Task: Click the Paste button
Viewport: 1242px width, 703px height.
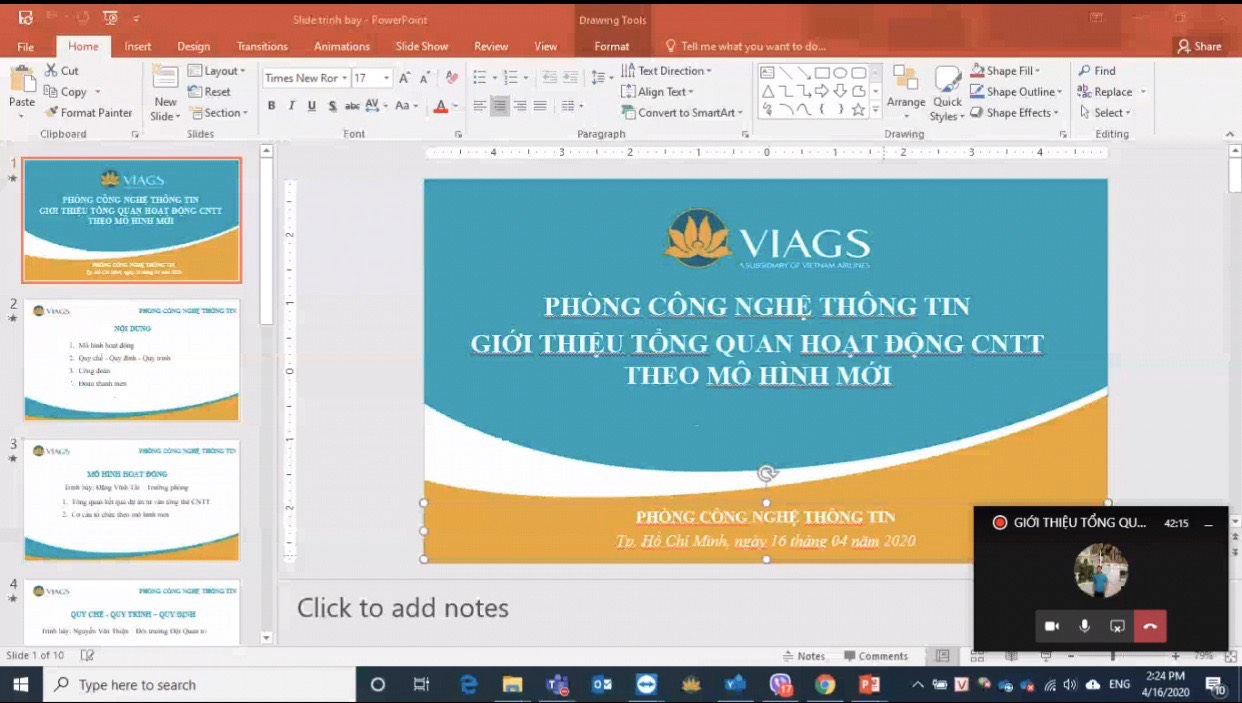Action: click(x=22, y=92)
